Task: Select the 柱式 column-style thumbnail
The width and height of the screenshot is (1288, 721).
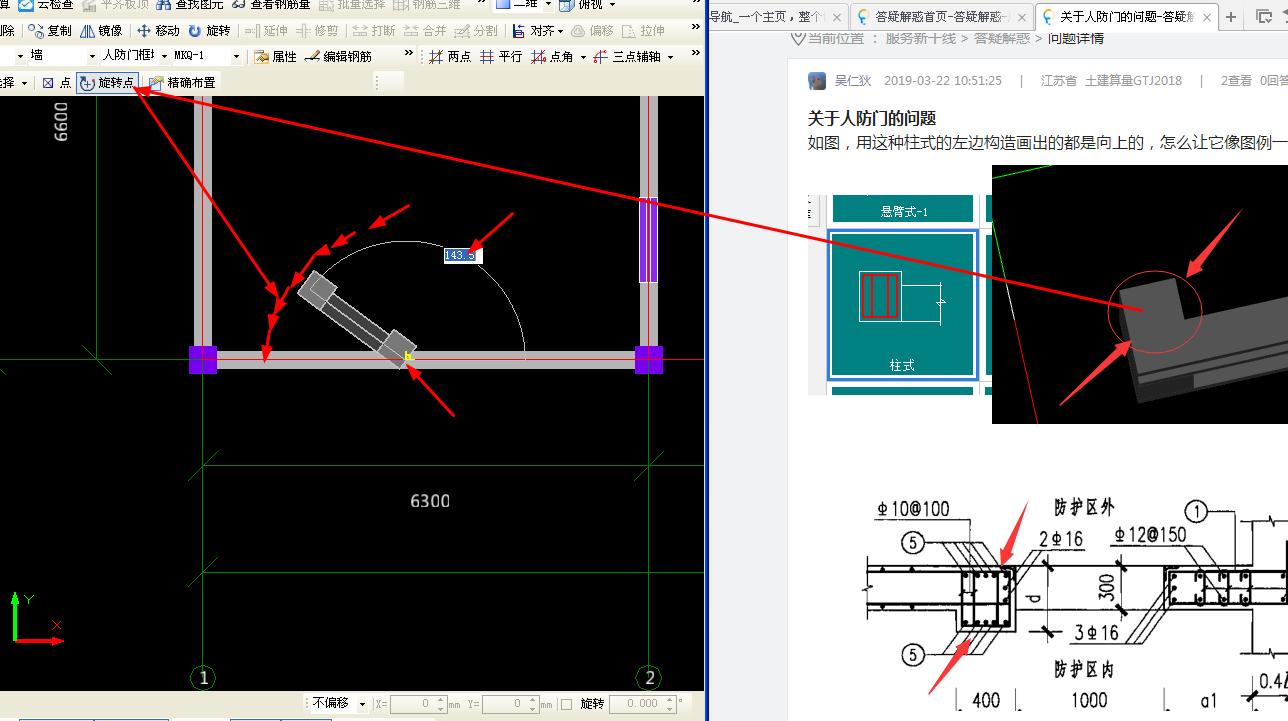Action: click(x=902, y=305)
